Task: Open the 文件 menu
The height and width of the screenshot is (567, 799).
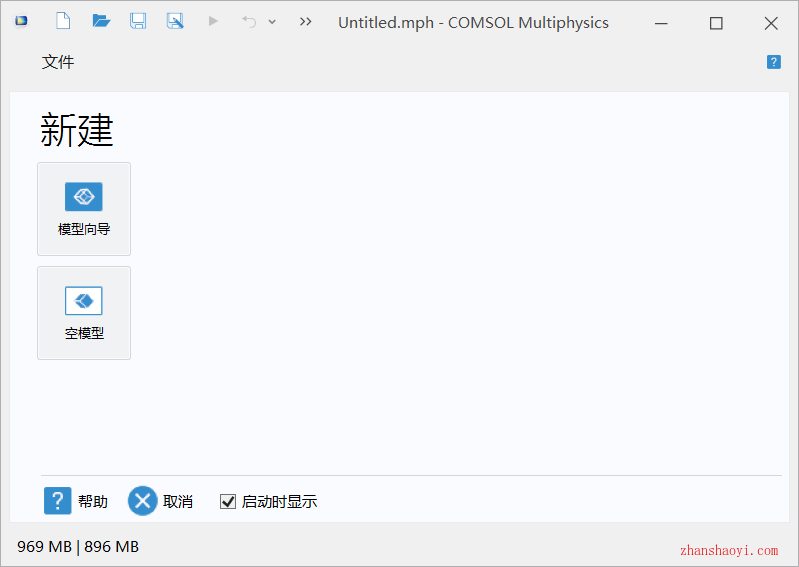Action: [x=58, y=62]
